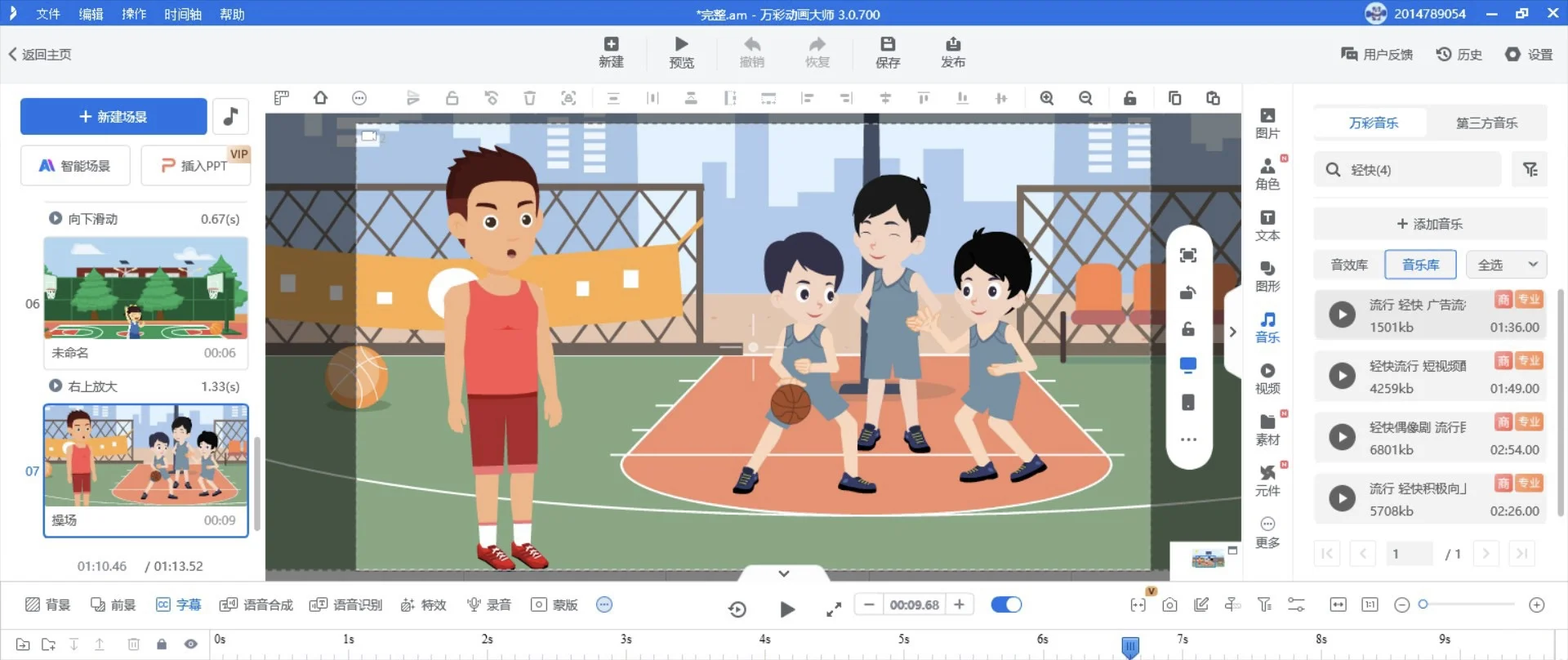Open the 素材 (Materials) panel
The width and height of the screenshot is (1568, 660).
(1267, 430)
